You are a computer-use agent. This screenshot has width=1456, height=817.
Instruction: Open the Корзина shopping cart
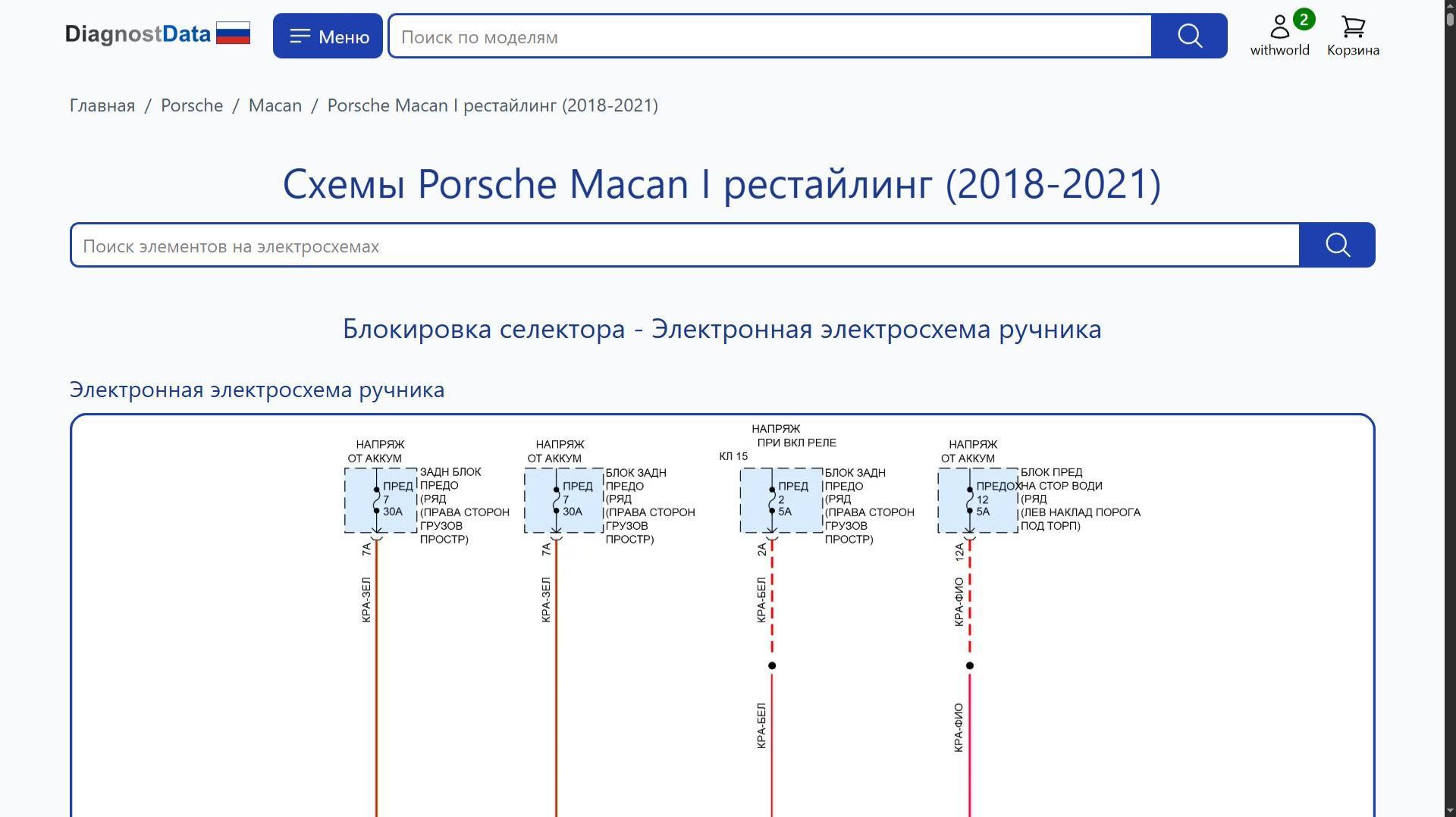[1353, 36]
